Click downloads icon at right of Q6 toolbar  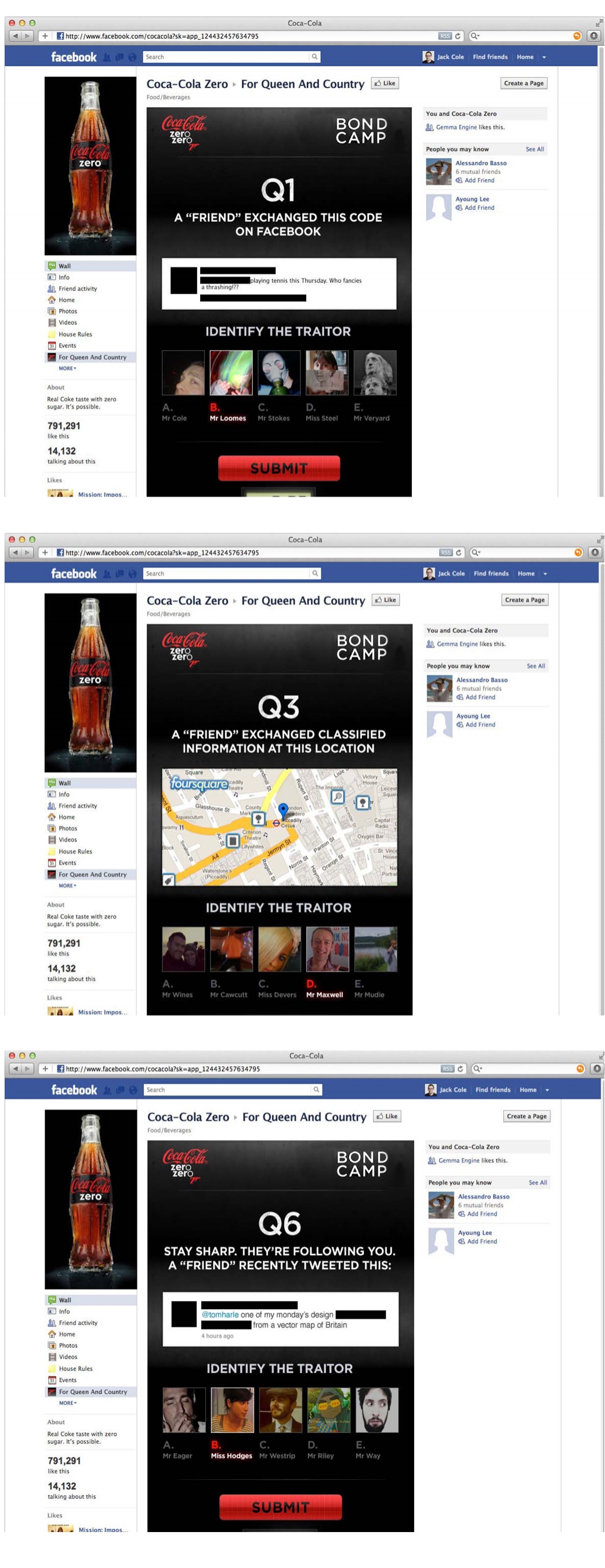(x=597, y=1069)
